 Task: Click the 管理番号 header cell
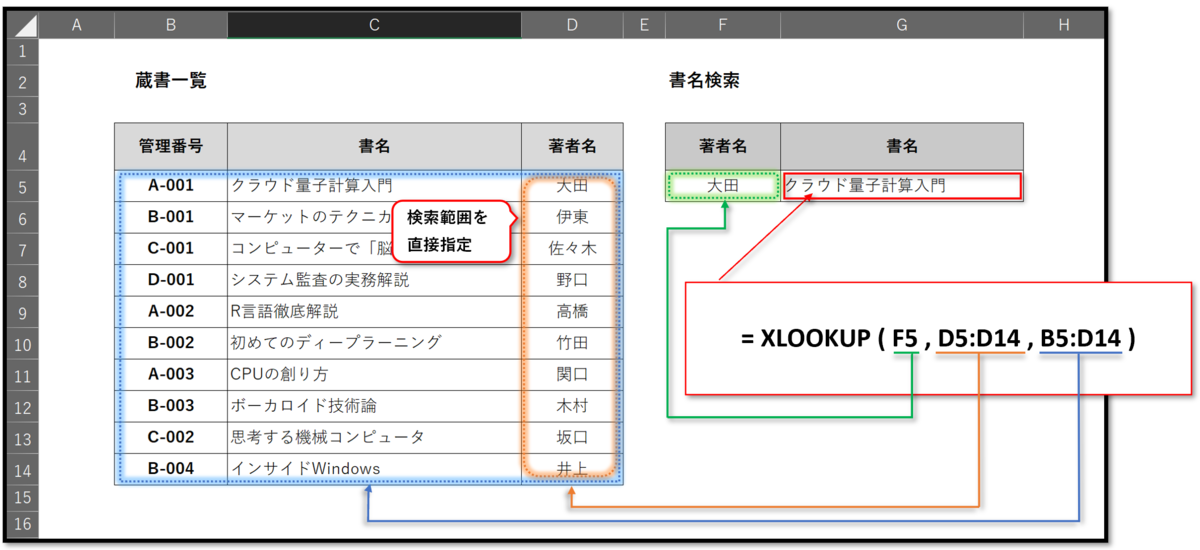tap(170, 146)
